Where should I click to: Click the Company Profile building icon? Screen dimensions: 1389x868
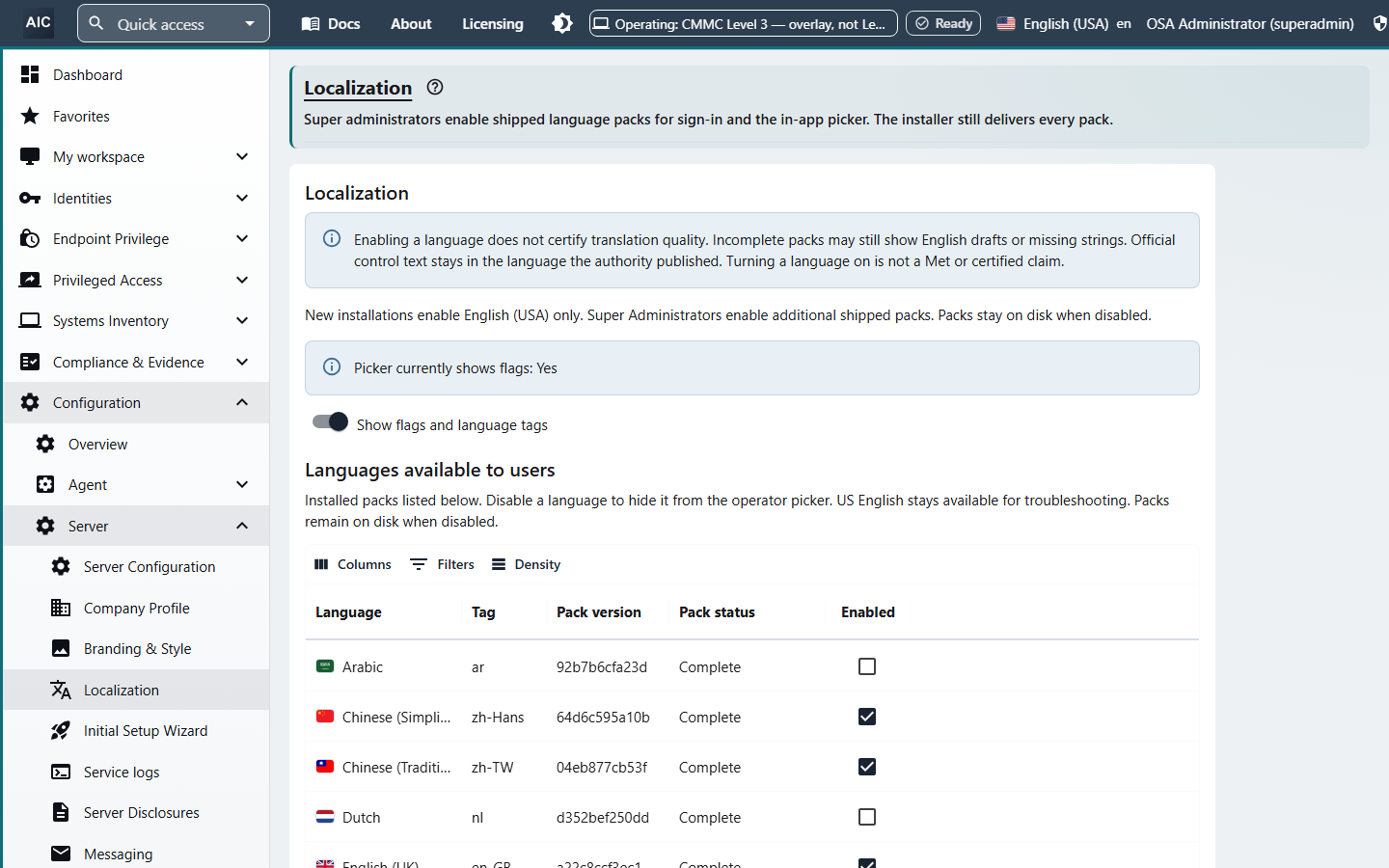[61, 608]
